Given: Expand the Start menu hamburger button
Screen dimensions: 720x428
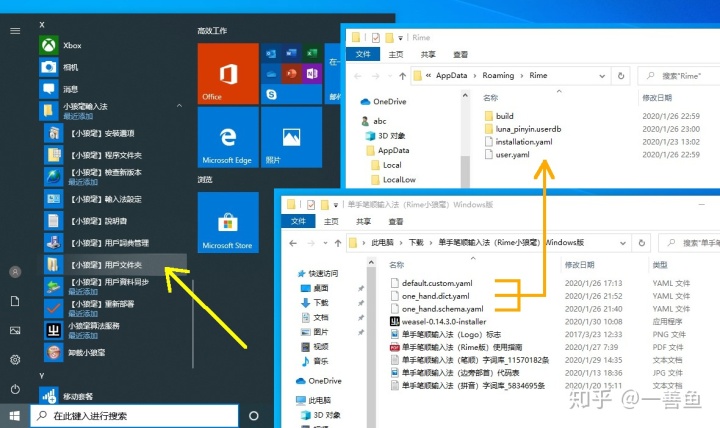Looking at the screenshot, I should pos(15,31).
